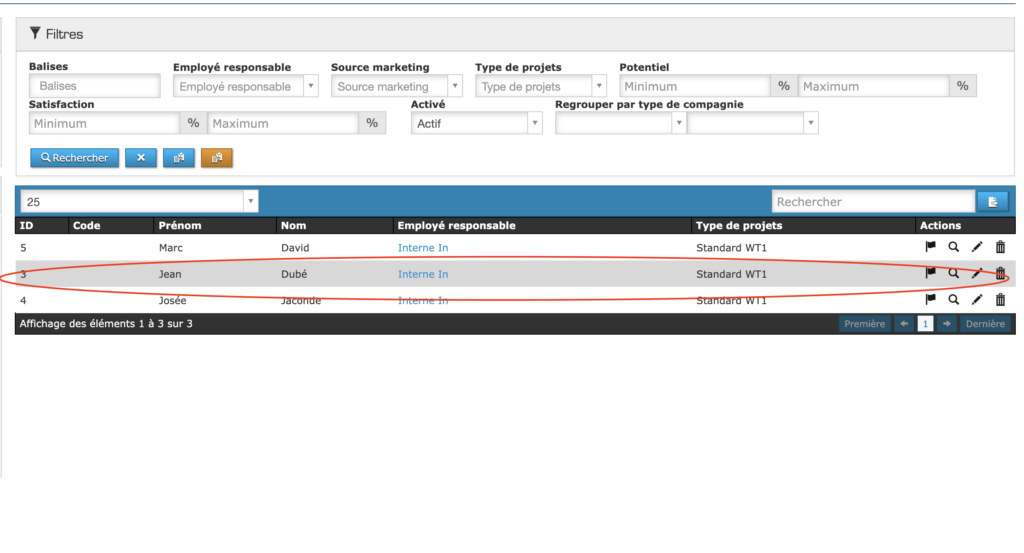
Task: Open the Employé responsable filter dropdown
Action: (x=245, y=87)
